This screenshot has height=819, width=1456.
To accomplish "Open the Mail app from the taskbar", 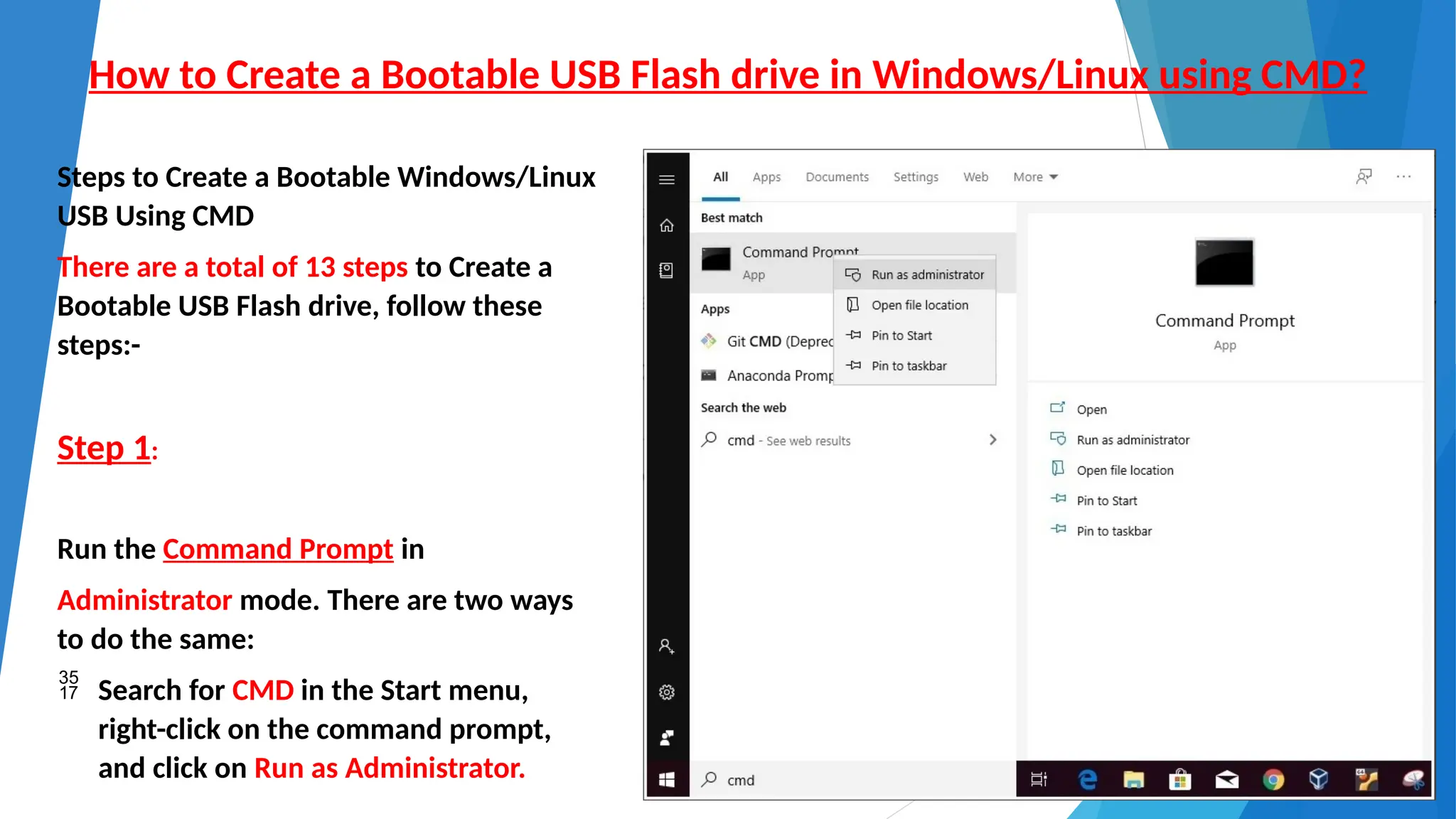I will (1226, 780).
